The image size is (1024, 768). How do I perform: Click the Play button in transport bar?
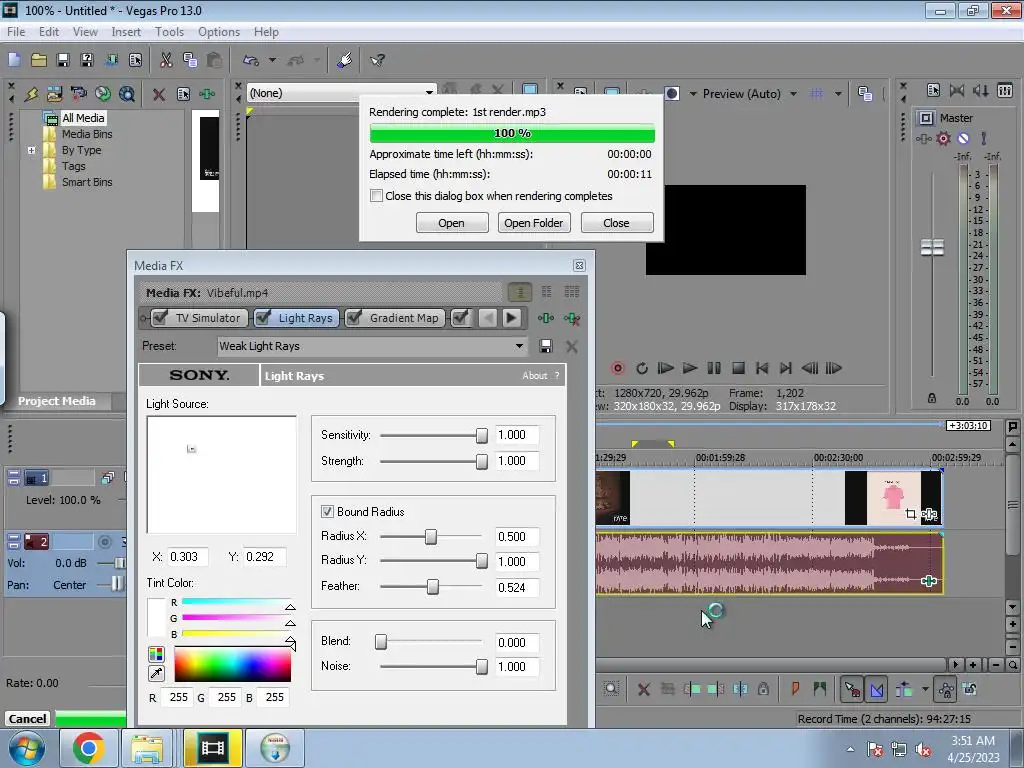[x=690, y=368]
